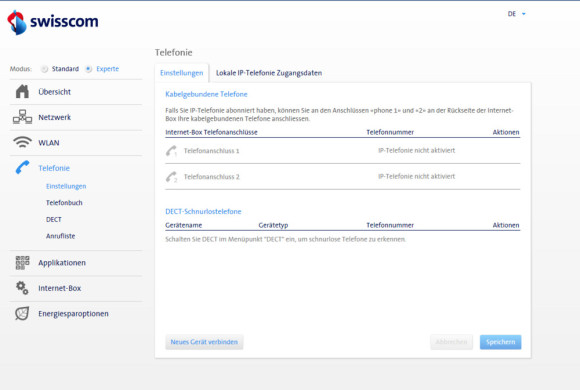
Task: Click Telefonnummer header in DECT table
Action: pos(390,225)
